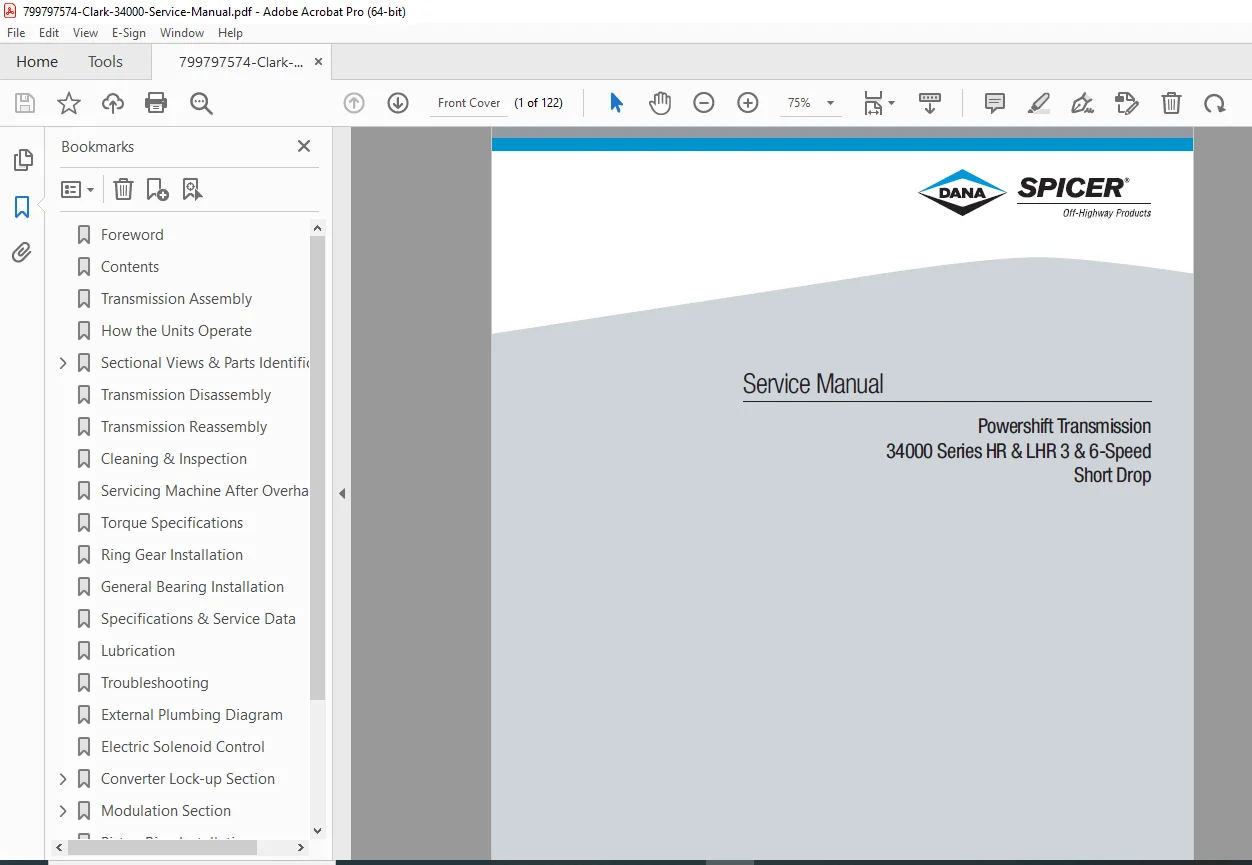Select the Bookmarks panel icon in sidebar
The width and height of the screenshot is (1252, 865).
(22, 207)
